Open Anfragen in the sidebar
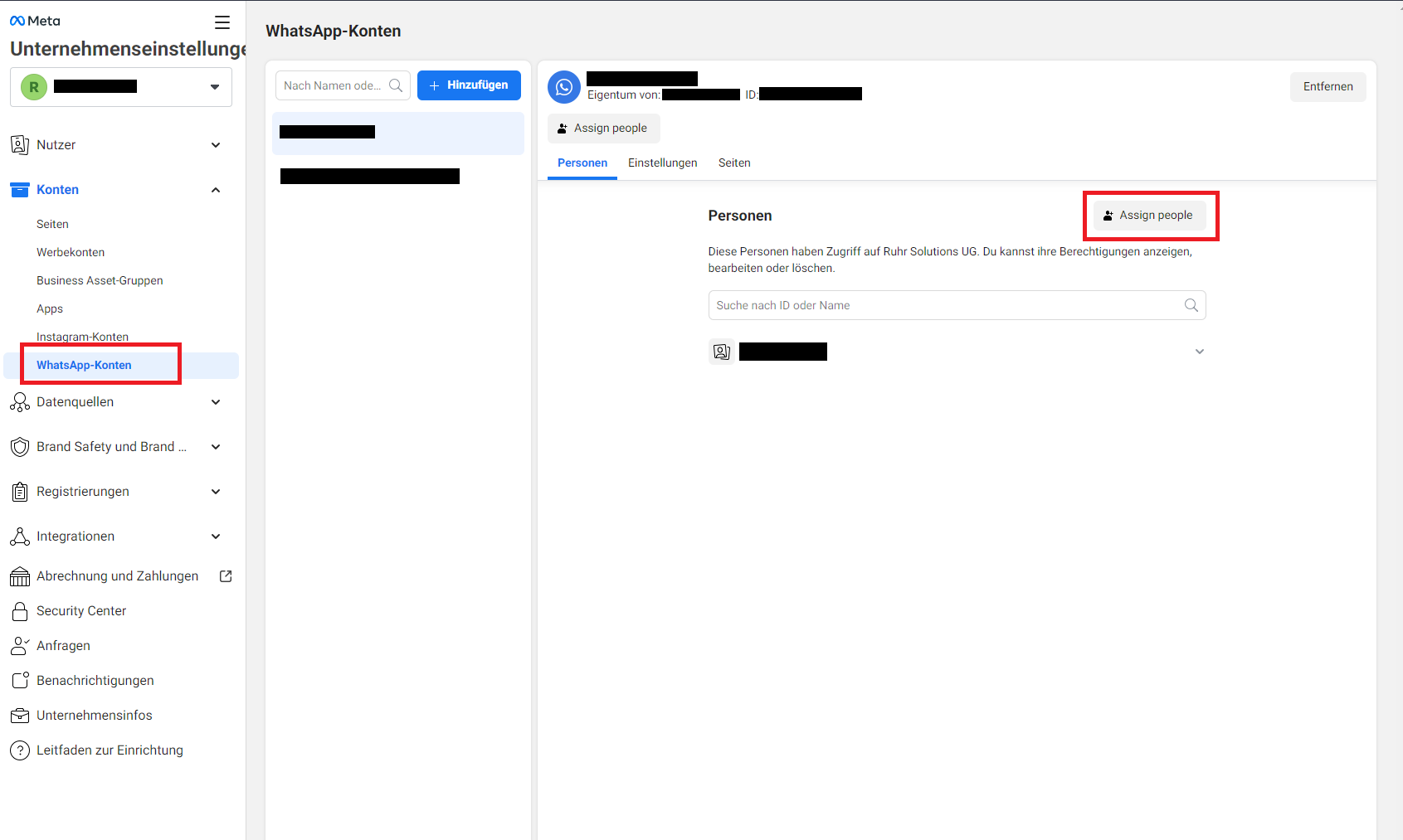 pyautogui.click(x=63, y=646)
